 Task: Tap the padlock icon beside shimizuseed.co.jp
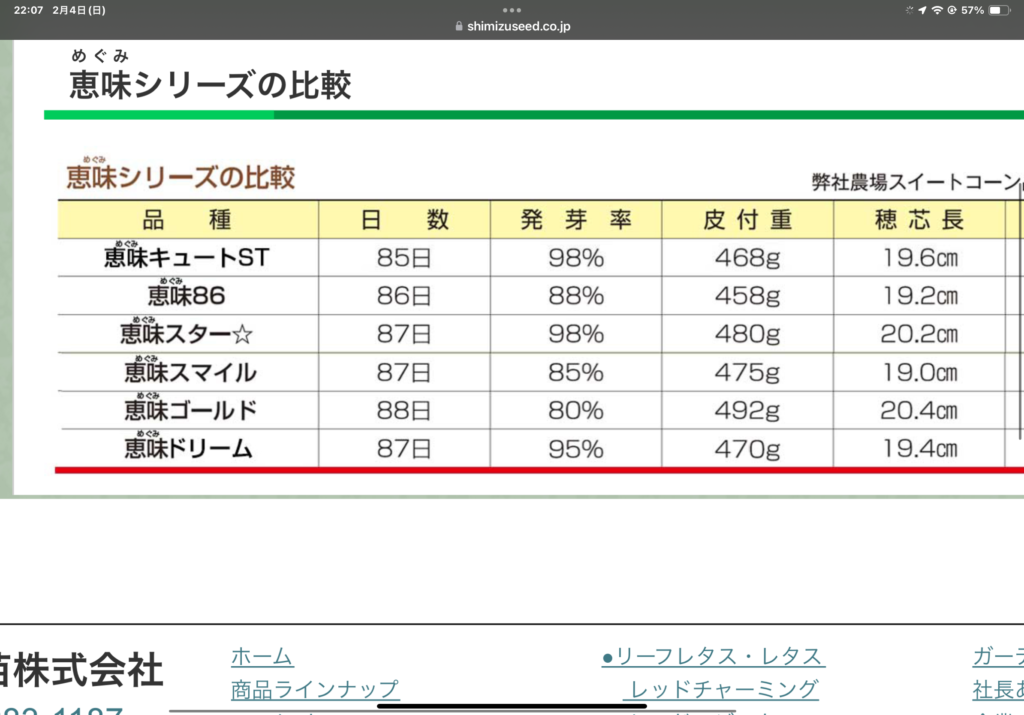coord(459,27)
